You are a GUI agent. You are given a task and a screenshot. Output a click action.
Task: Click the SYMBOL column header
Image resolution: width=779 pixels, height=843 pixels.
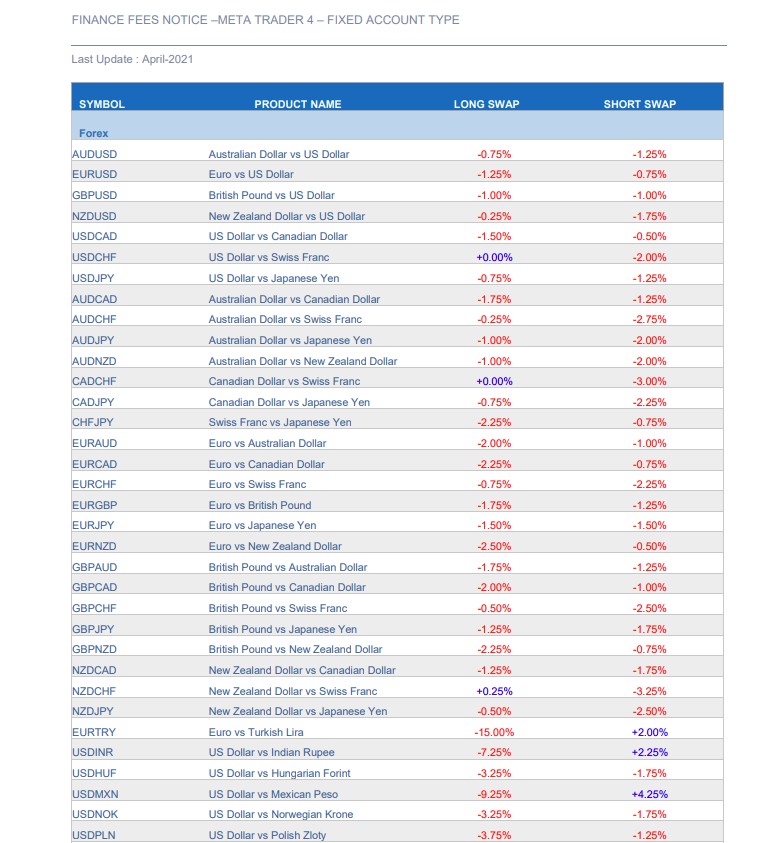point(102,104)
